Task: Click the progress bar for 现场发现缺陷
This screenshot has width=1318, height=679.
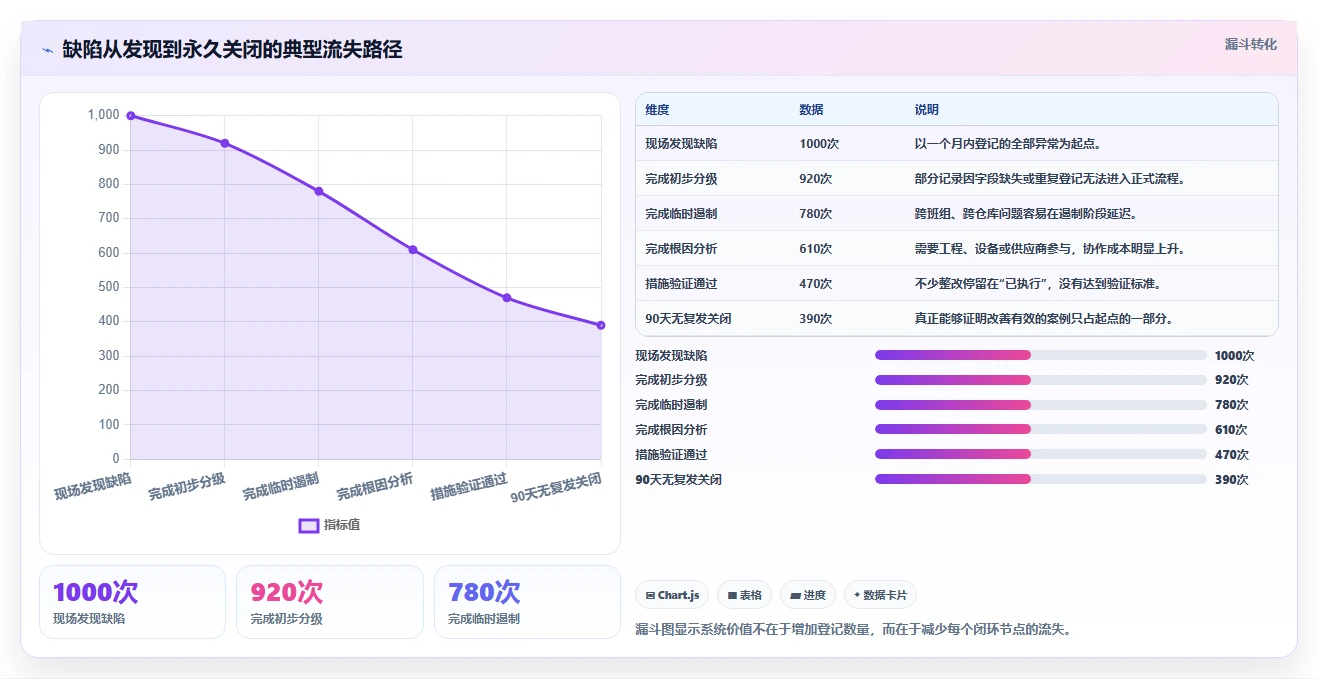Action: coord(1041,355)
